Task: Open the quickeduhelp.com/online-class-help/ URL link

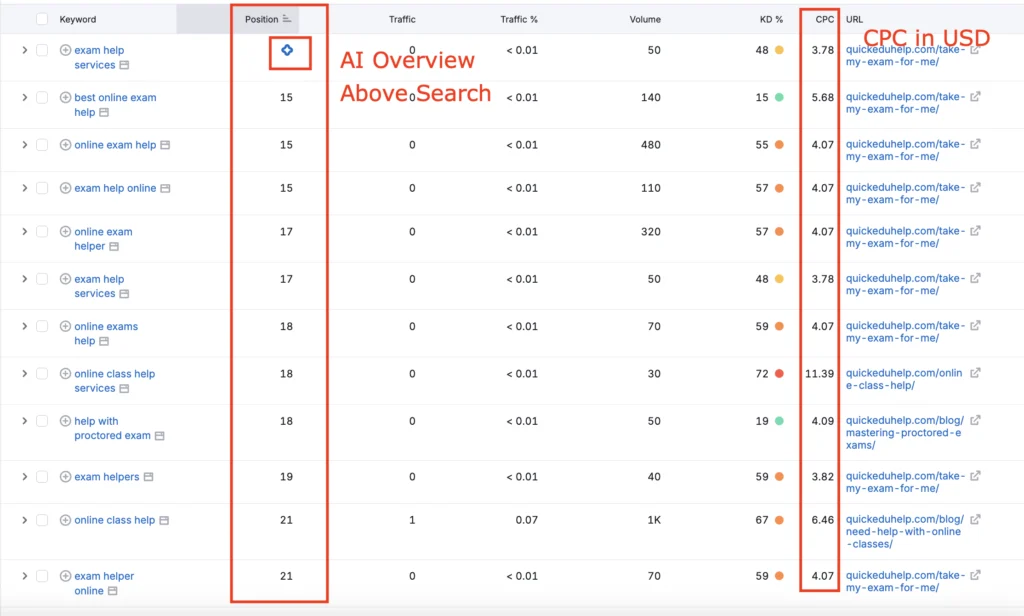Action: coord(904,379)
